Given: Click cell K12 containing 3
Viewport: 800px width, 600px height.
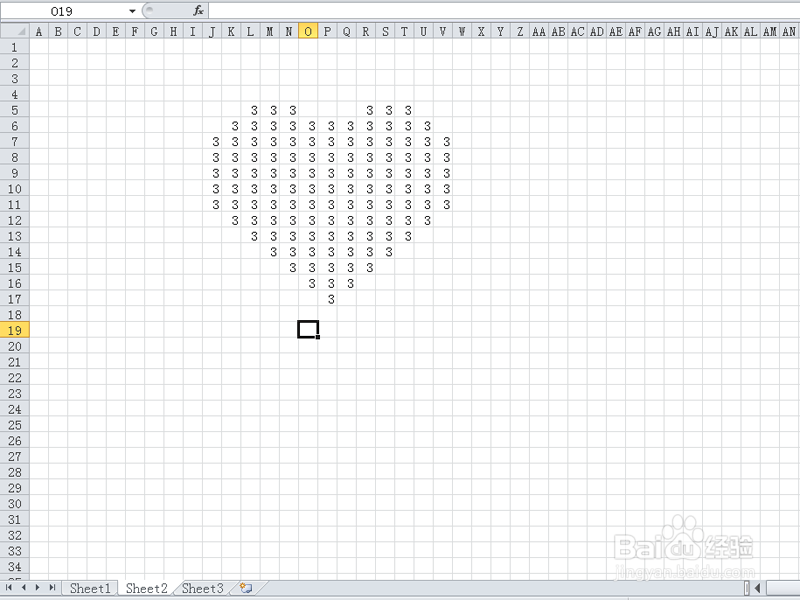Looking at the screenshot, I should point(231,220).
